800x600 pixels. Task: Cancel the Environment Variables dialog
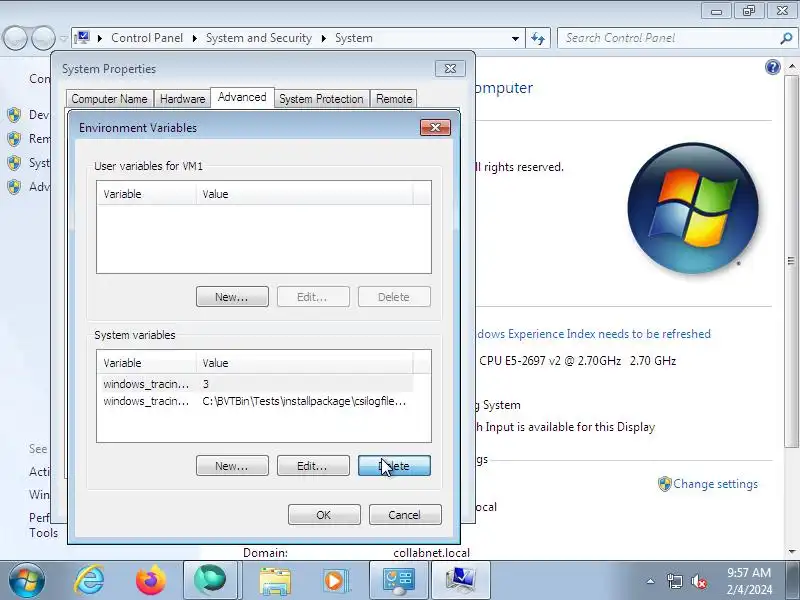click(x=405, y=515)
